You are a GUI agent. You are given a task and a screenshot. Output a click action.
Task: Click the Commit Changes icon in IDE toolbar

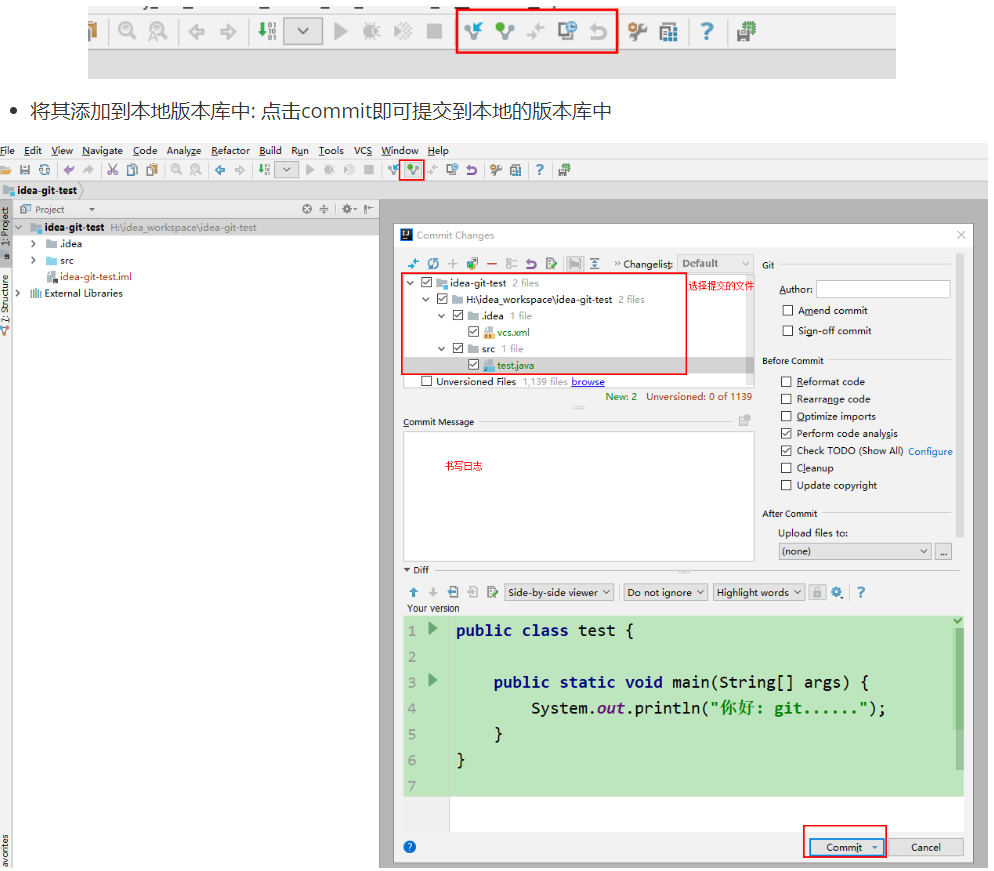(x=412, y=170)
